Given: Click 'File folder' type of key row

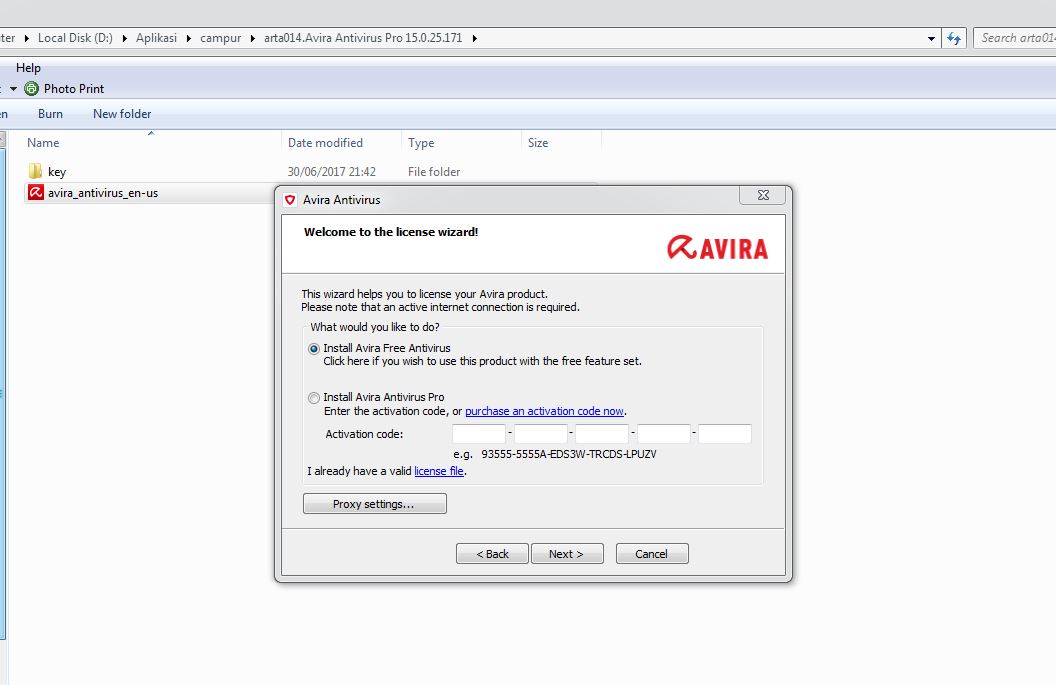Looking at the screenshot, I should pos(434,172).
